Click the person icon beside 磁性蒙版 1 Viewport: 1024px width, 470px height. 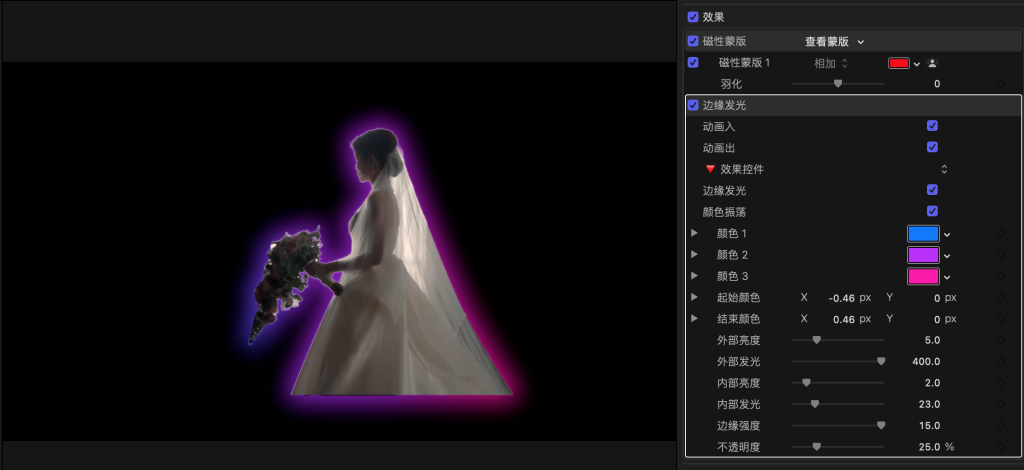(x=932, y=63)
